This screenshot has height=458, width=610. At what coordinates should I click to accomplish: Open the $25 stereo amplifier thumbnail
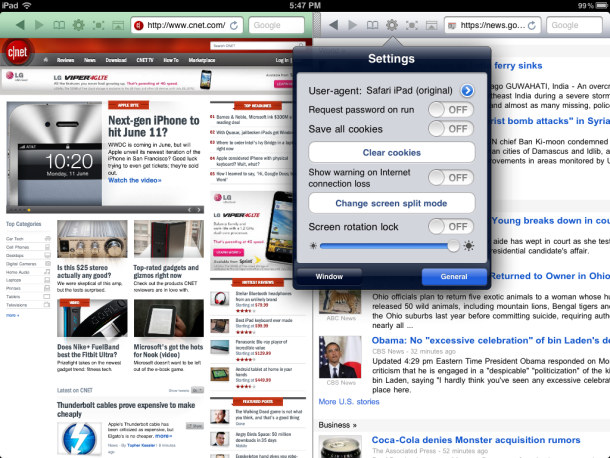(92, 239)
